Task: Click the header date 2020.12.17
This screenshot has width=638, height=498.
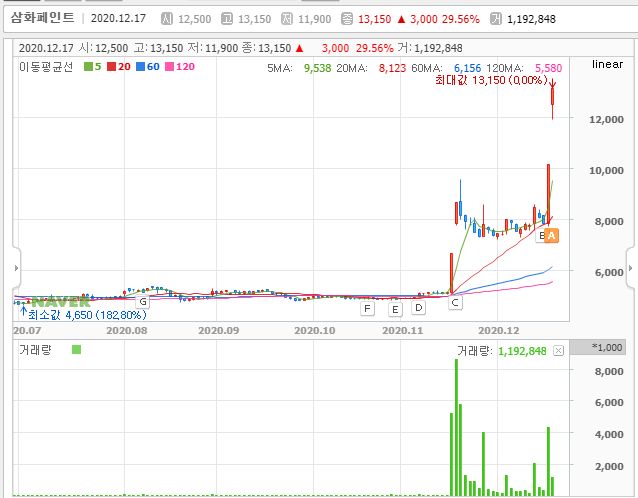Action: (x=118, y=18)
